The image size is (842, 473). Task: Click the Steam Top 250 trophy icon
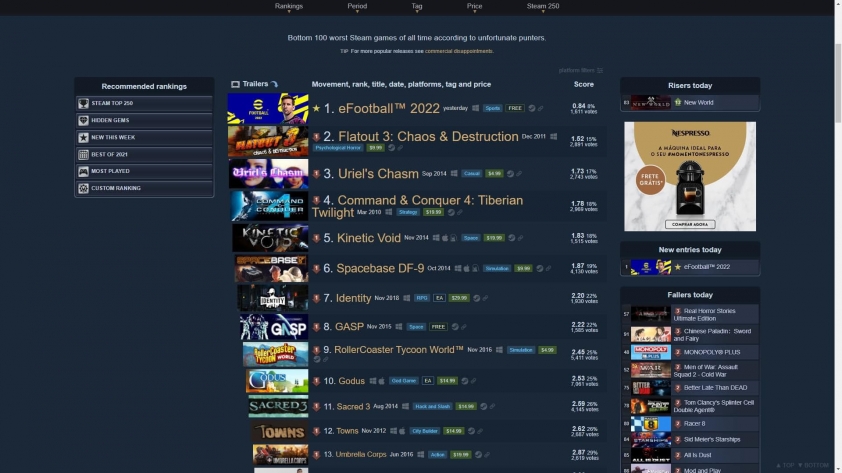83,103
